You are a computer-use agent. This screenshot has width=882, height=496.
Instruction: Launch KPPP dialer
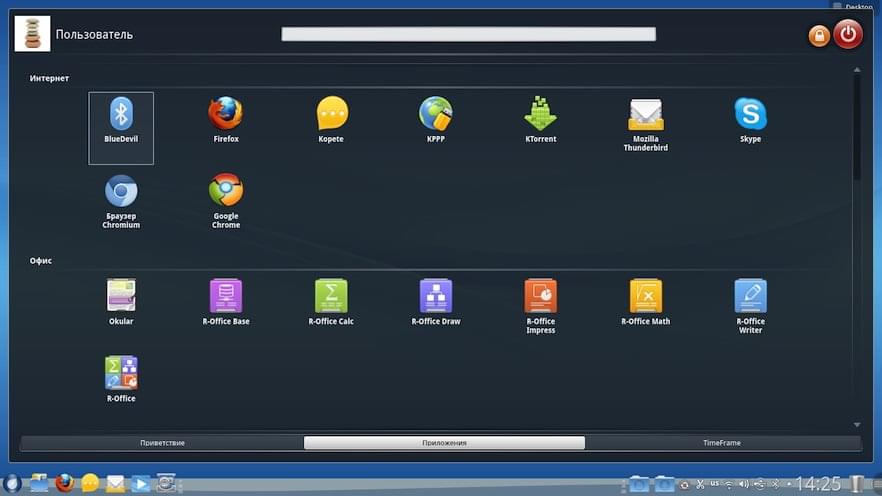coord(435,119)
